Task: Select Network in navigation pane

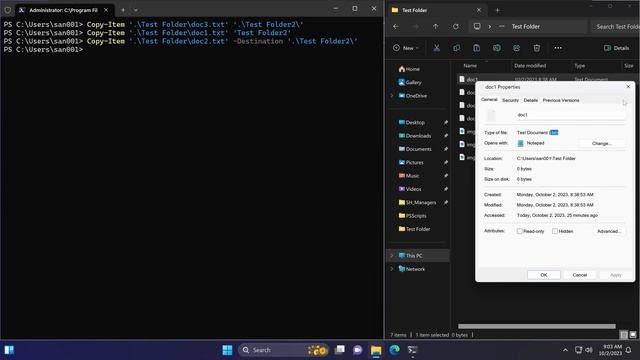Action: (412, 269)
